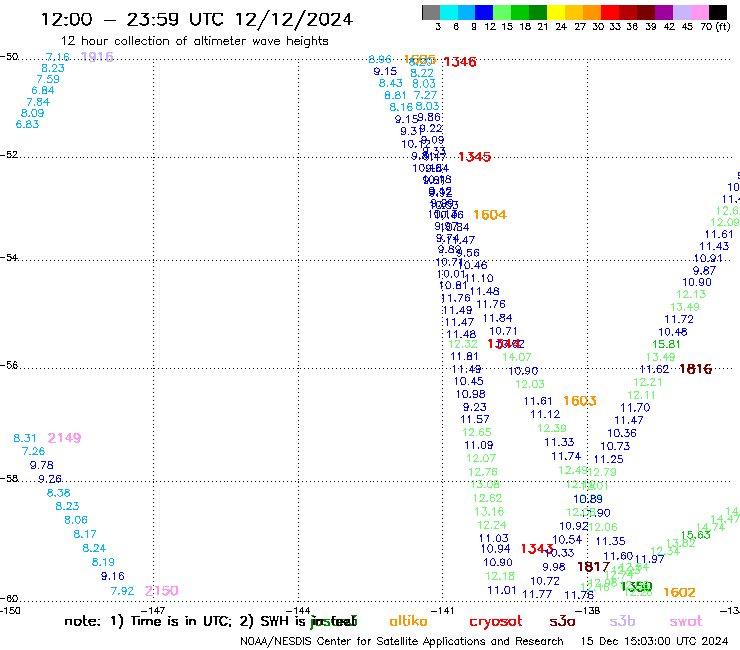Click the dark red label '1817'
This screenshot has height=650, width=740.
594,566
